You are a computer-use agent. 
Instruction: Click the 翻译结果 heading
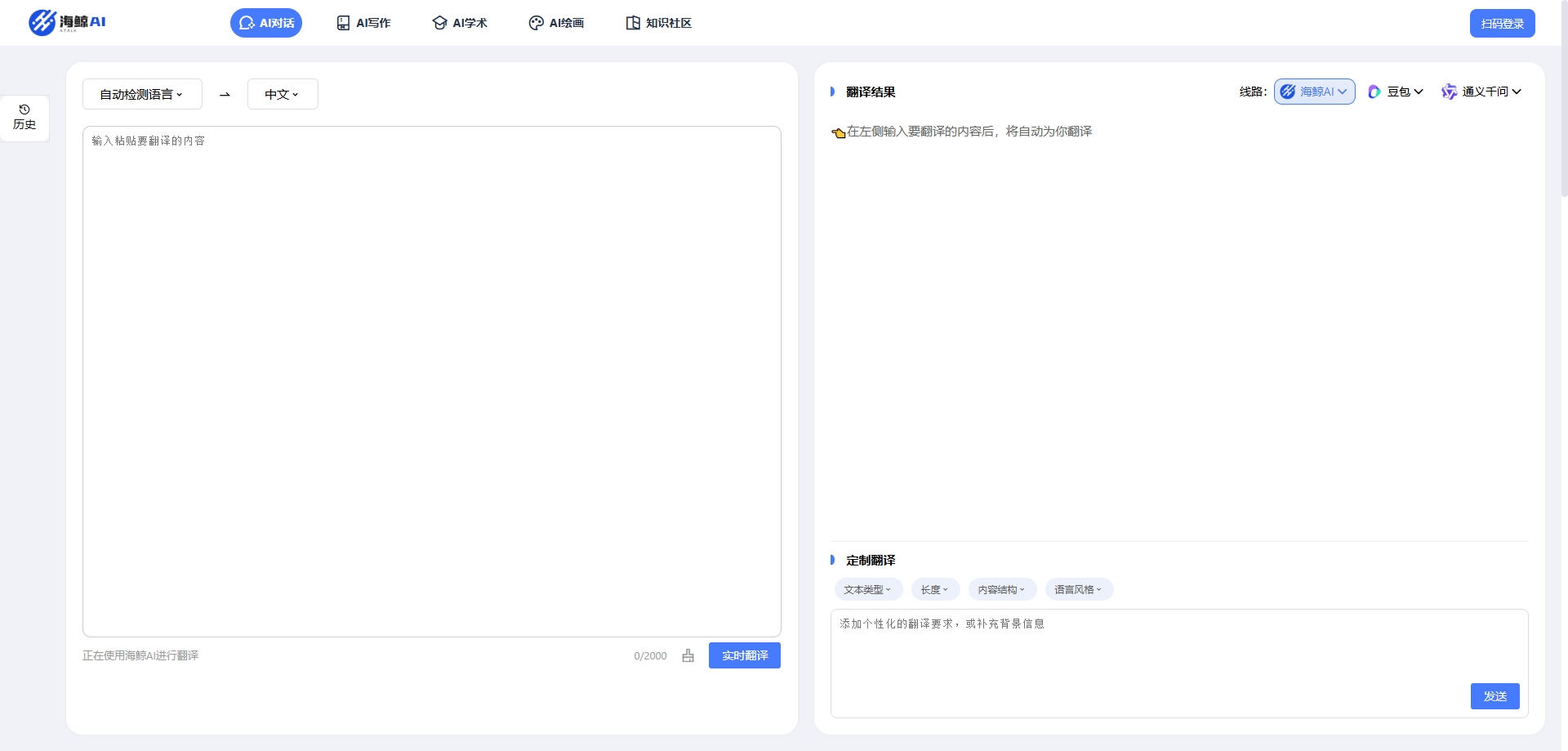(871, 92)
